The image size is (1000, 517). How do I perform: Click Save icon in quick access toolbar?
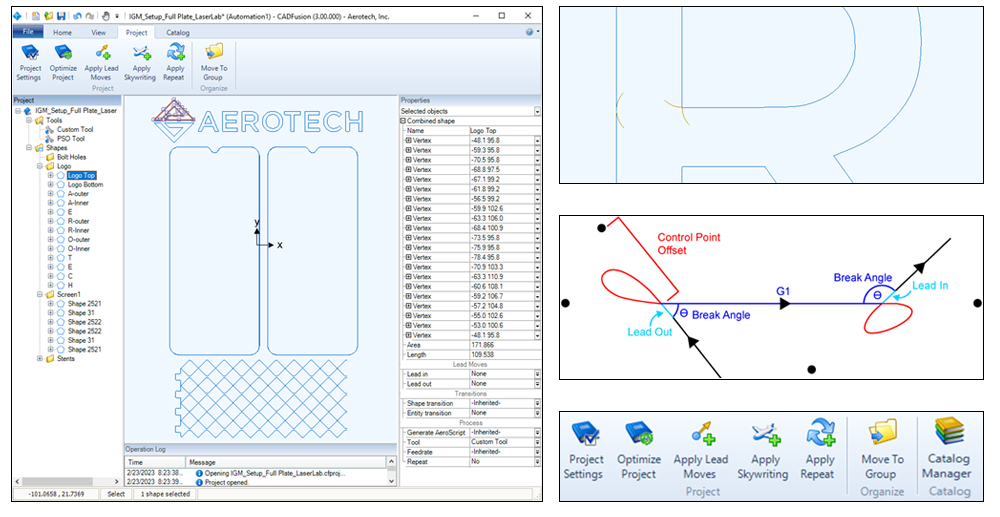(x=62, y=17)
